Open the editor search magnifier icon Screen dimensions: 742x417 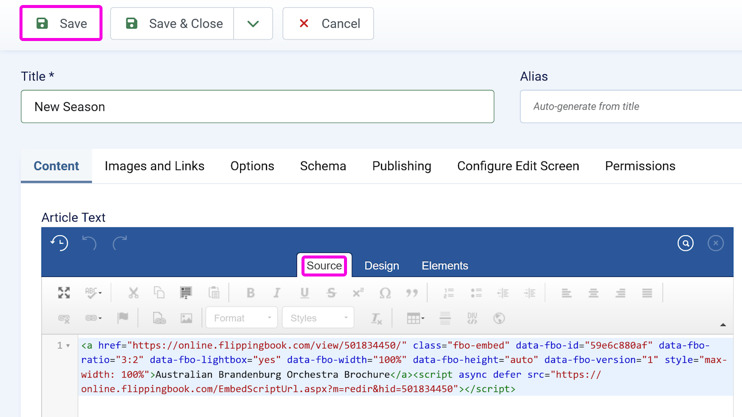[x=685, y=243]
